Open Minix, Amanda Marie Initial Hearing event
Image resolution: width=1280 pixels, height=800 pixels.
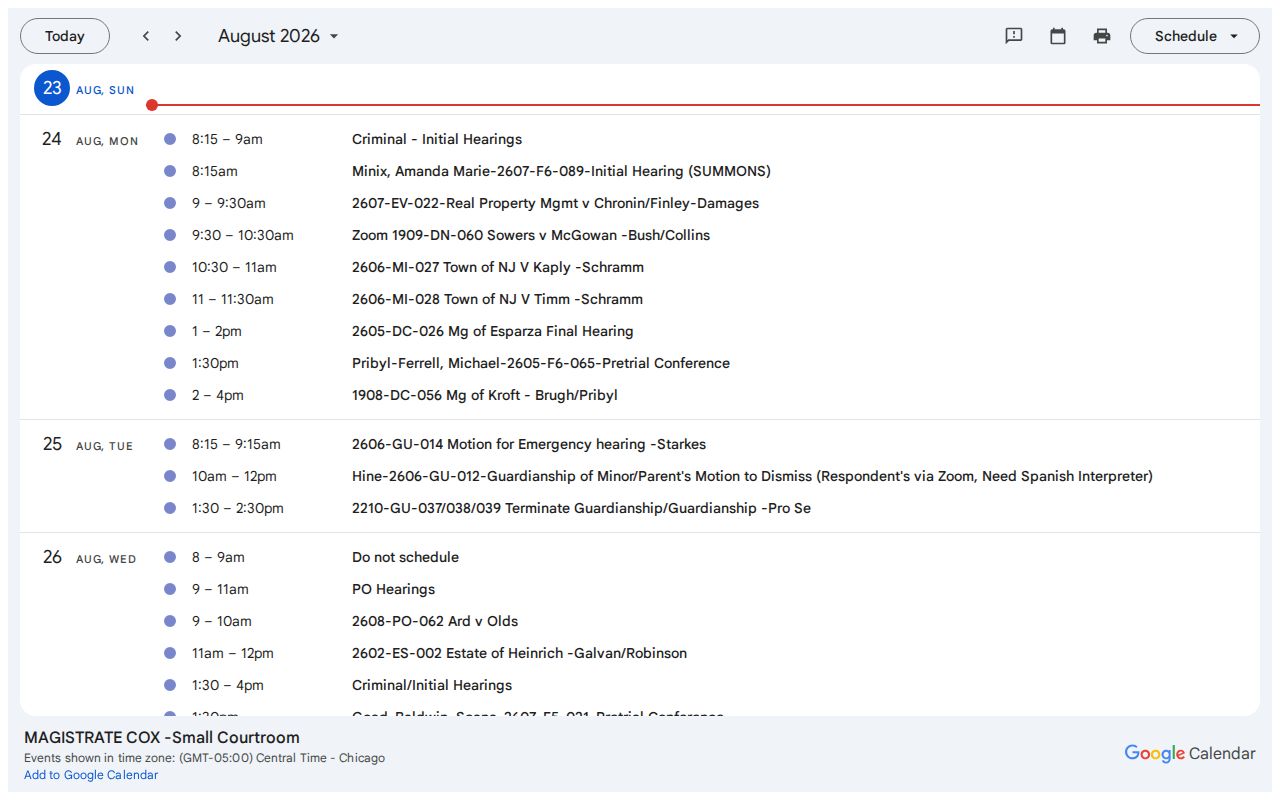[561, 171]
